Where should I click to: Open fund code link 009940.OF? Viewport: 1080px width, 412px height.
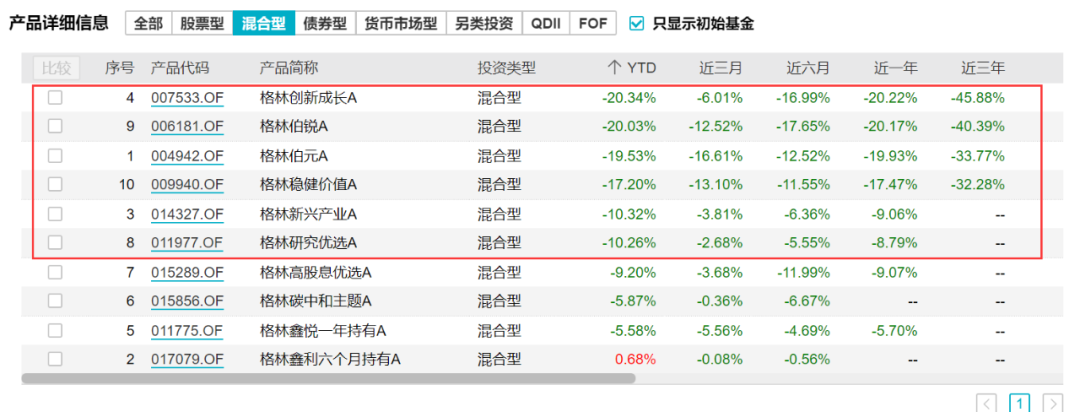pyautogui.click(x=187, y=185)
